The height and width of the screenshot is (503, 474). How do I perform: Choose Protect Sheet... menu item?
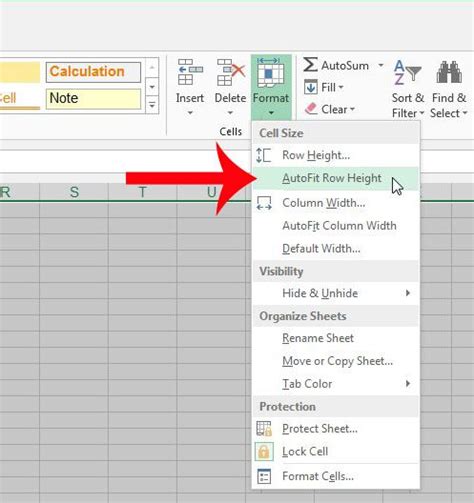tap(335, 429)
